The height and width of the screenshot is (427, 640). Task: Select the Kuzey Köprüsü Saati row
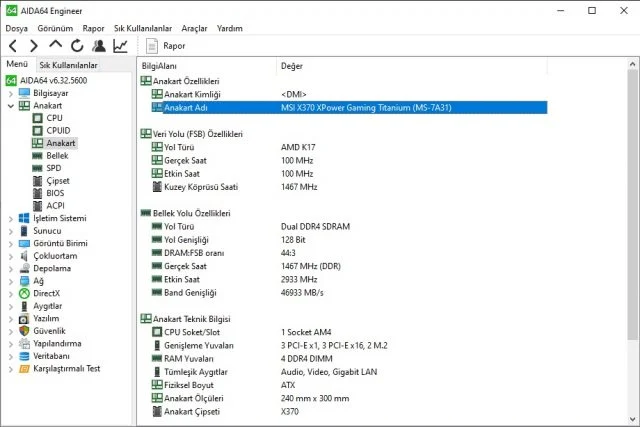349,187
